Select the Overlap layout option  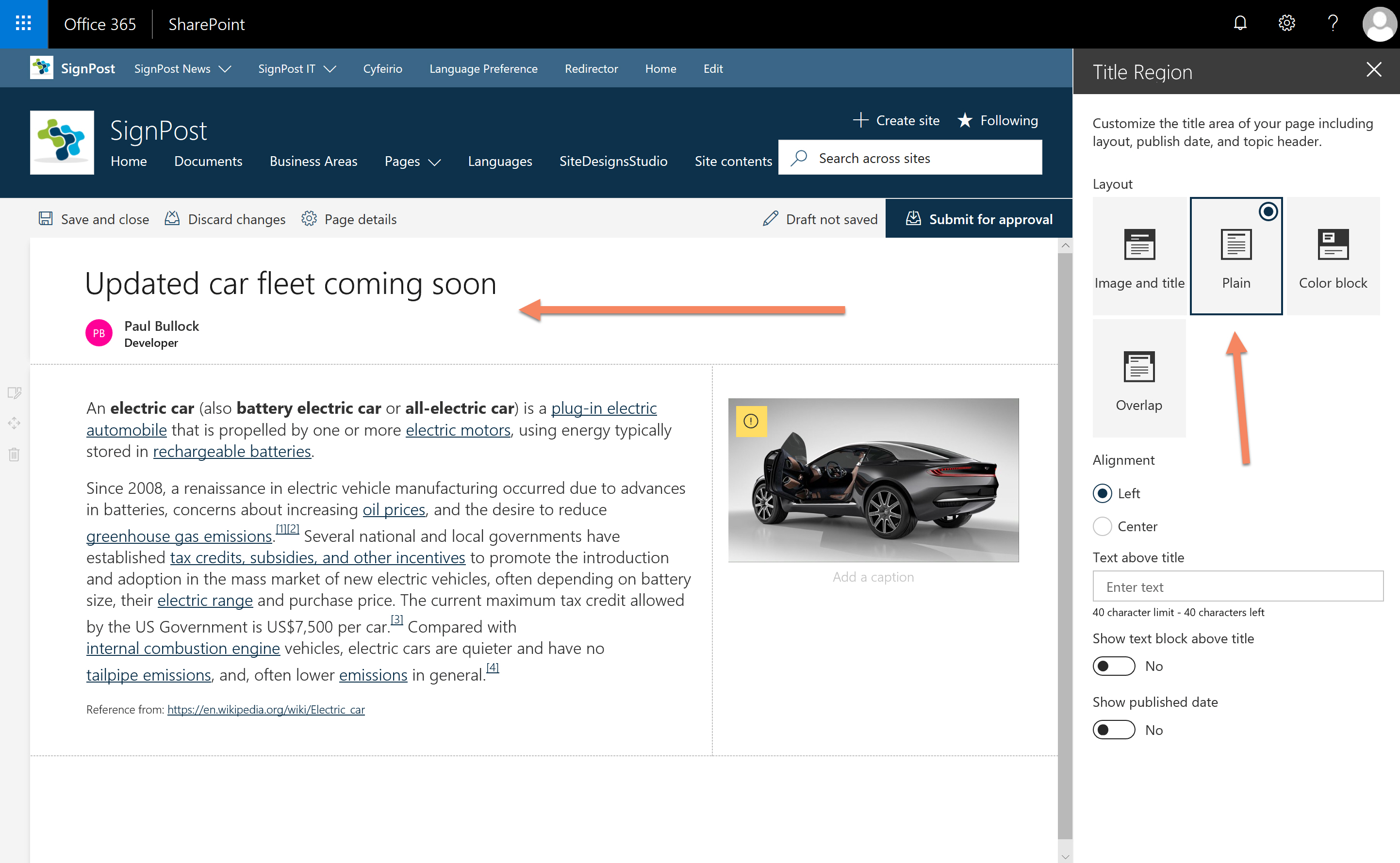click(1138, 374)
